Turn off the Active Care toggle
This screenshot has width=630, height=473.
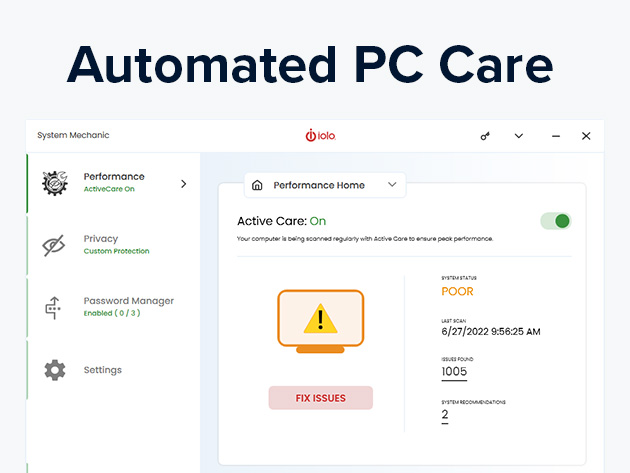tap(556, 221)
